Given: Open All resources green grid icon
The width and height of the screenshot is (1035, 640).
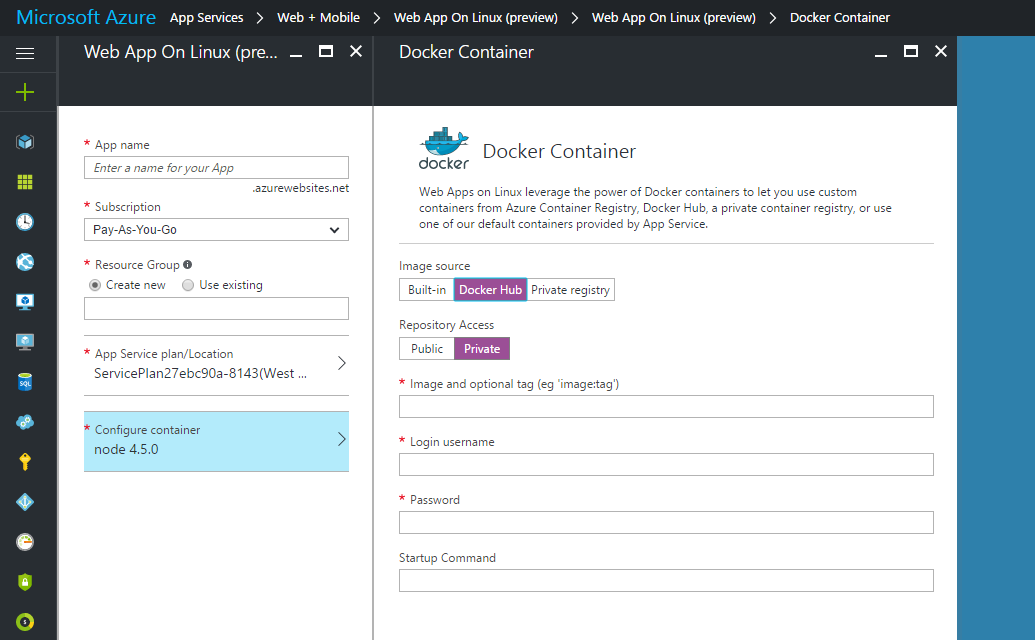Looking at the screenshot, I should click(25, 182).
